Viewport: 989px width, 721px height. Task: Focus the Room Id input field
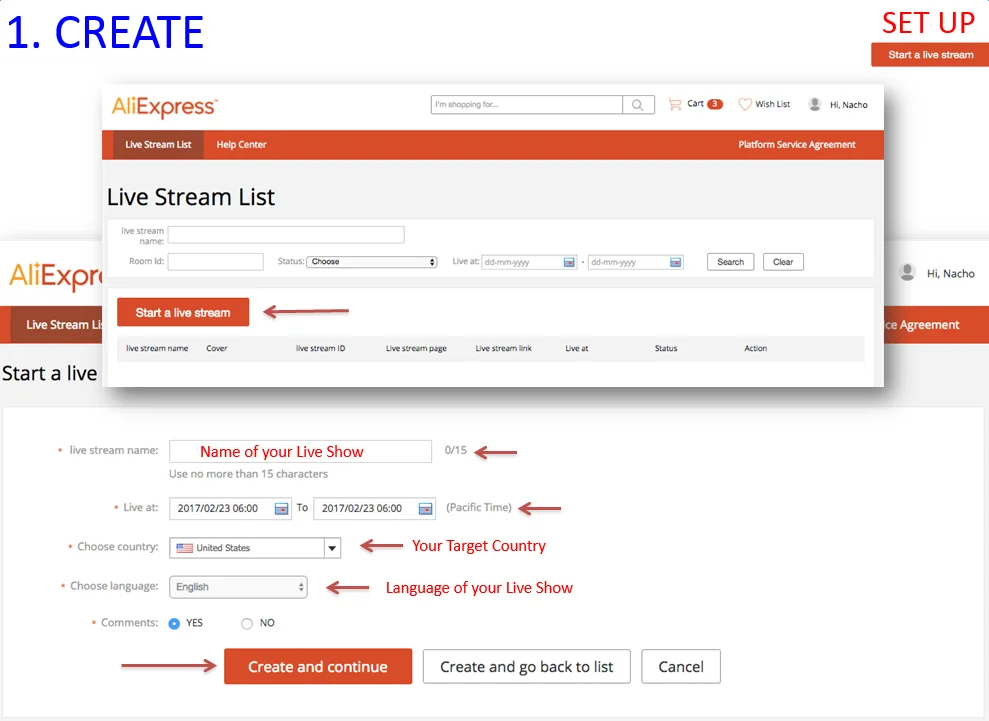(x=216, y=262)
